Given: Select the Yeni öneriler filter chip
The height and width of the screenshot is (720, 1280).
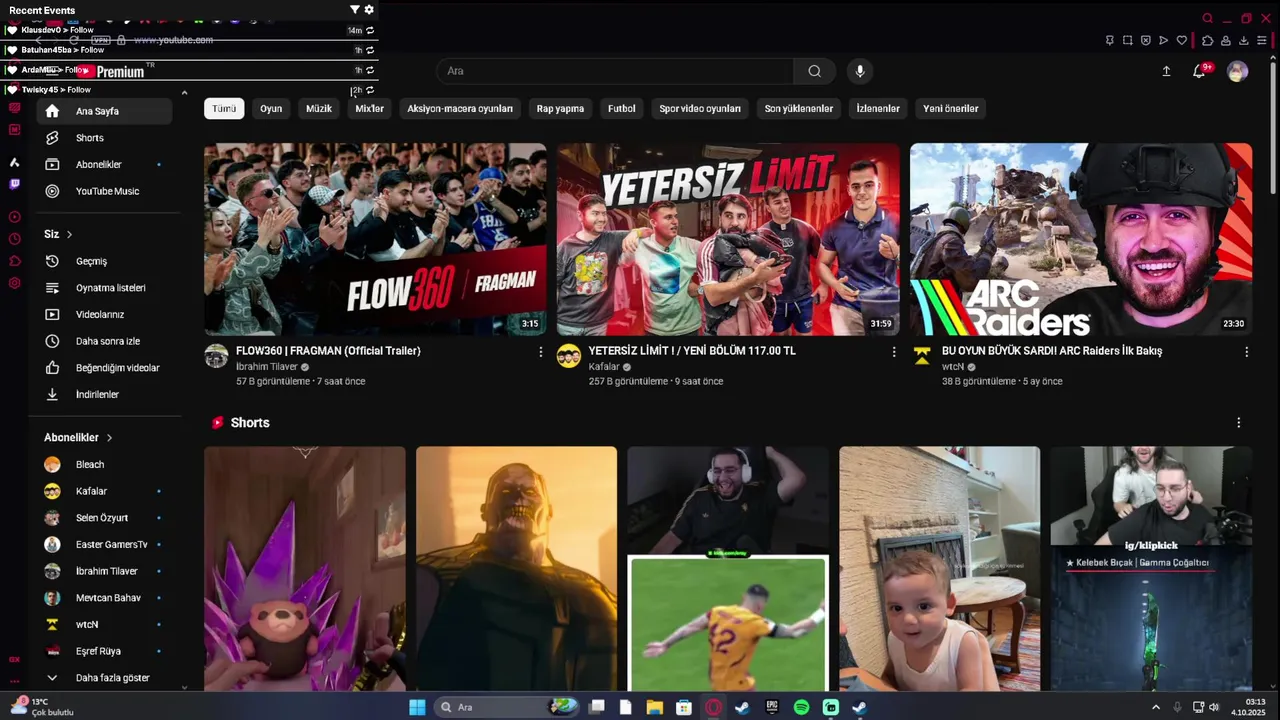Looking at the screenshot, I should pos(951,108).
